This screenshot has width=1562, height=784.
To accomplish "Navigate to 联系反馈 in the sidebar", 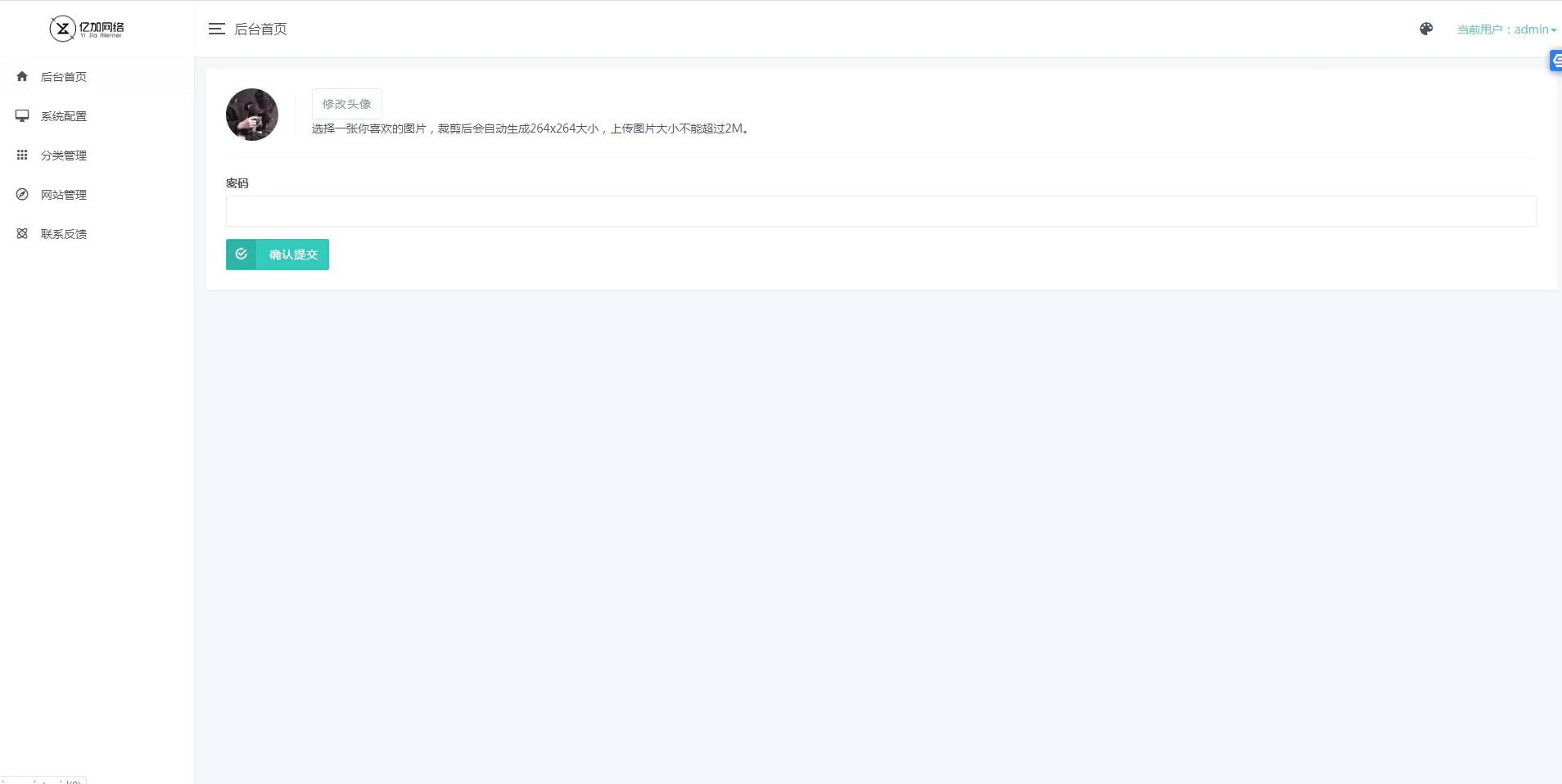I will (x=64, y=233).
